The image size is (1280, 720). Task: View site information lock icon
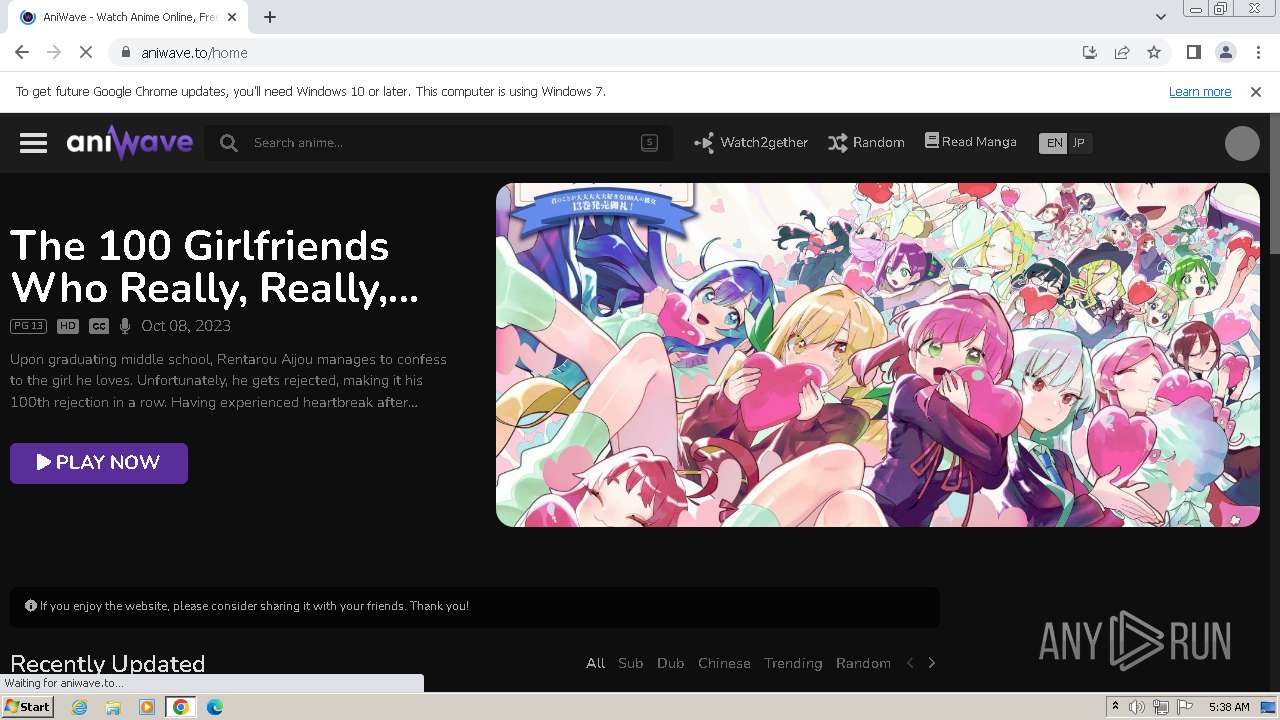(125, 53)
